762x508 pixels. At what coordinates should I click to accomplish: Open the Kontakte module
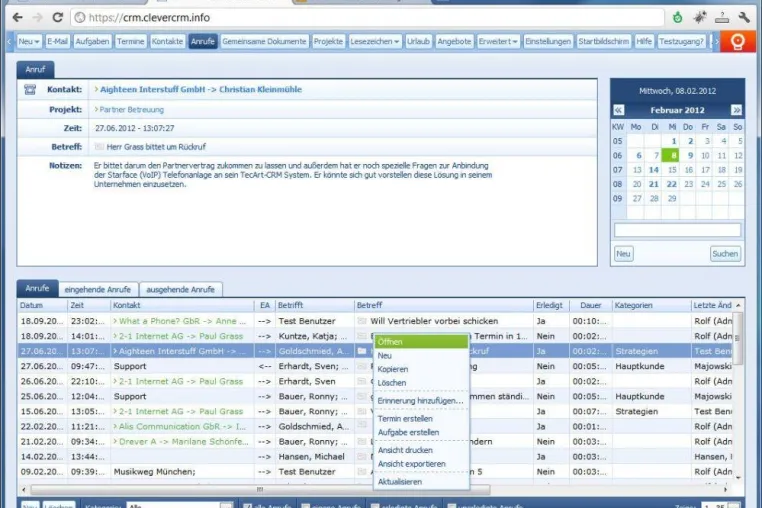coord(167,41)
